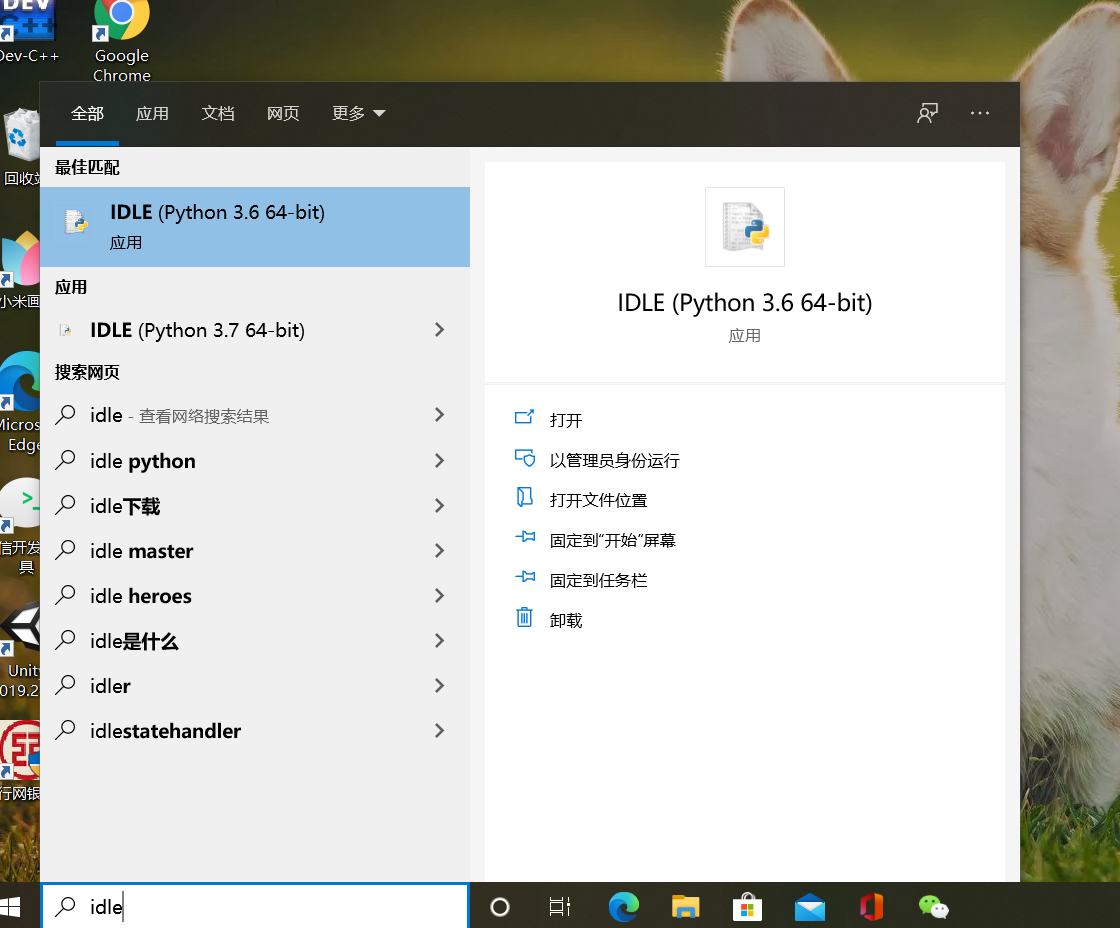Click the shield icon for run as administrator
This screenshot has height=928, width=1120.
click(524, 457)
